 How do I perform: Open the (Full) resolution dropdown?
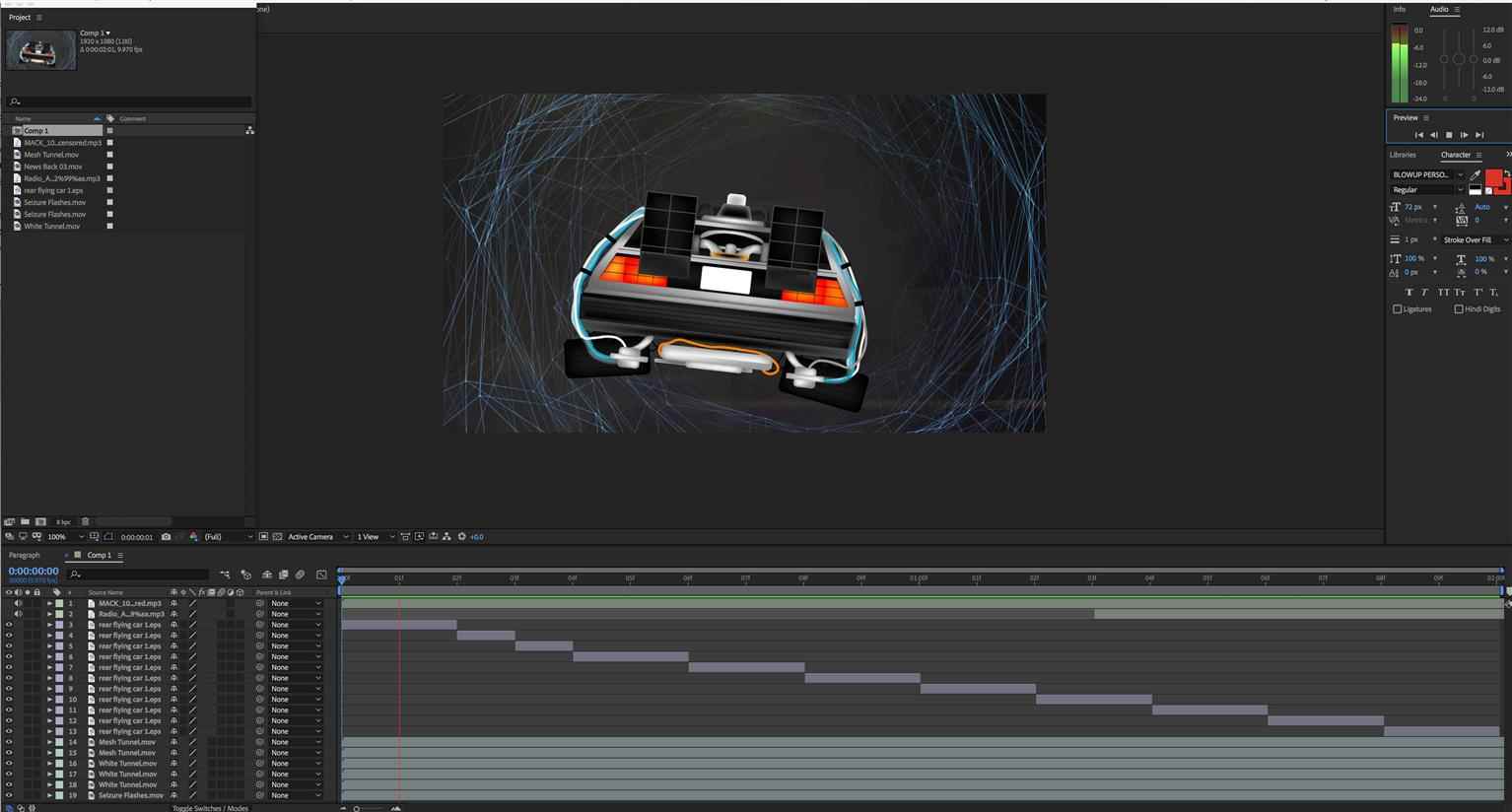(x=228, y=537)
